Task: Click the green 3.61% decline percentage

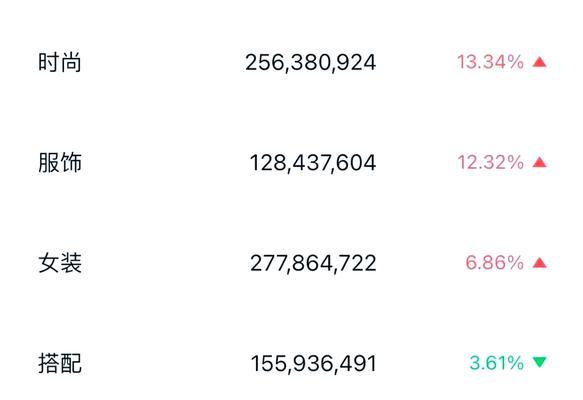Action: coord(497,363)
